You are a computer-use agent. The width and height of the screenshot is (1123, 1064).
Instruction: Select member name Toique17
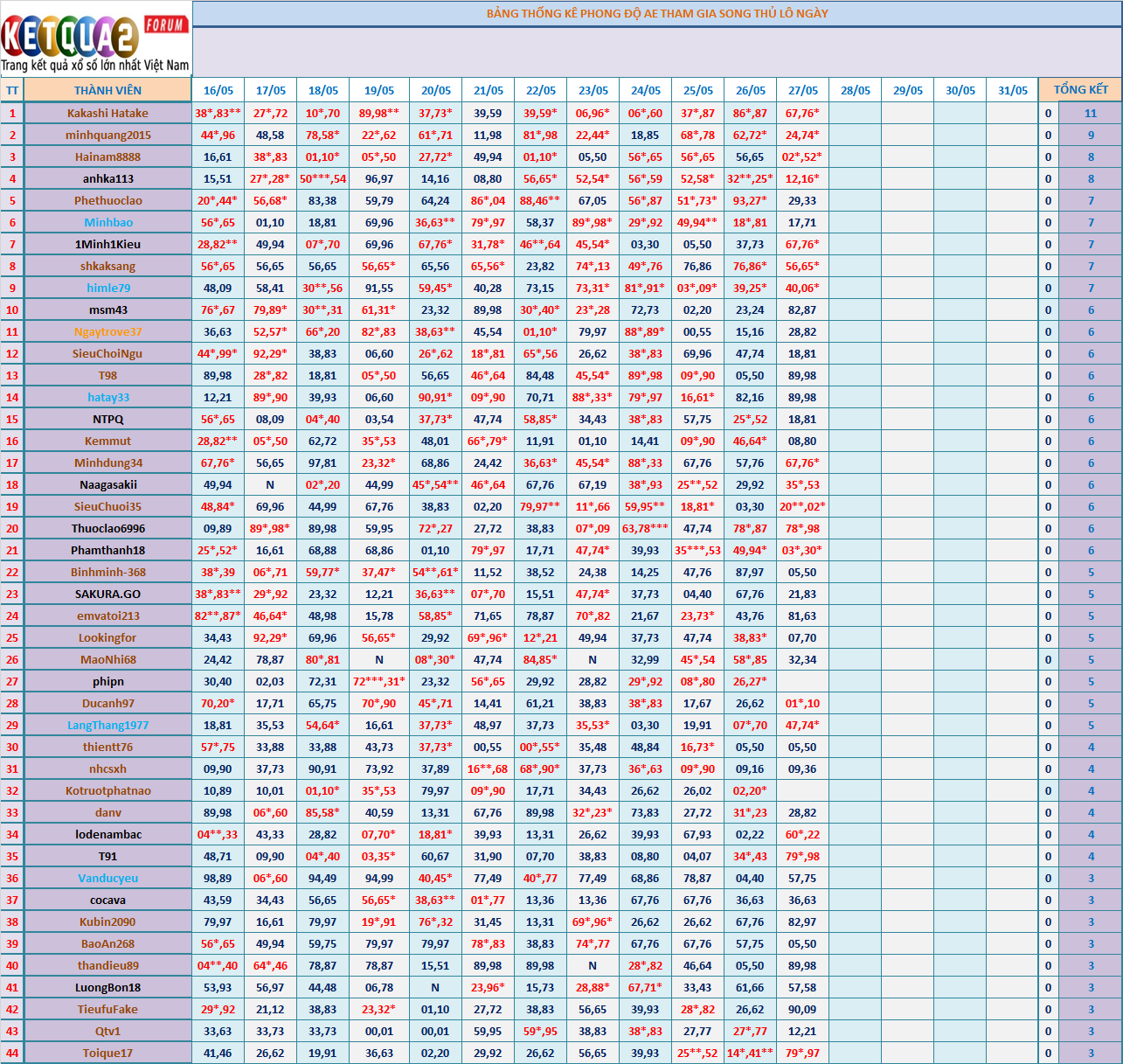click(x=107, y=1053)
